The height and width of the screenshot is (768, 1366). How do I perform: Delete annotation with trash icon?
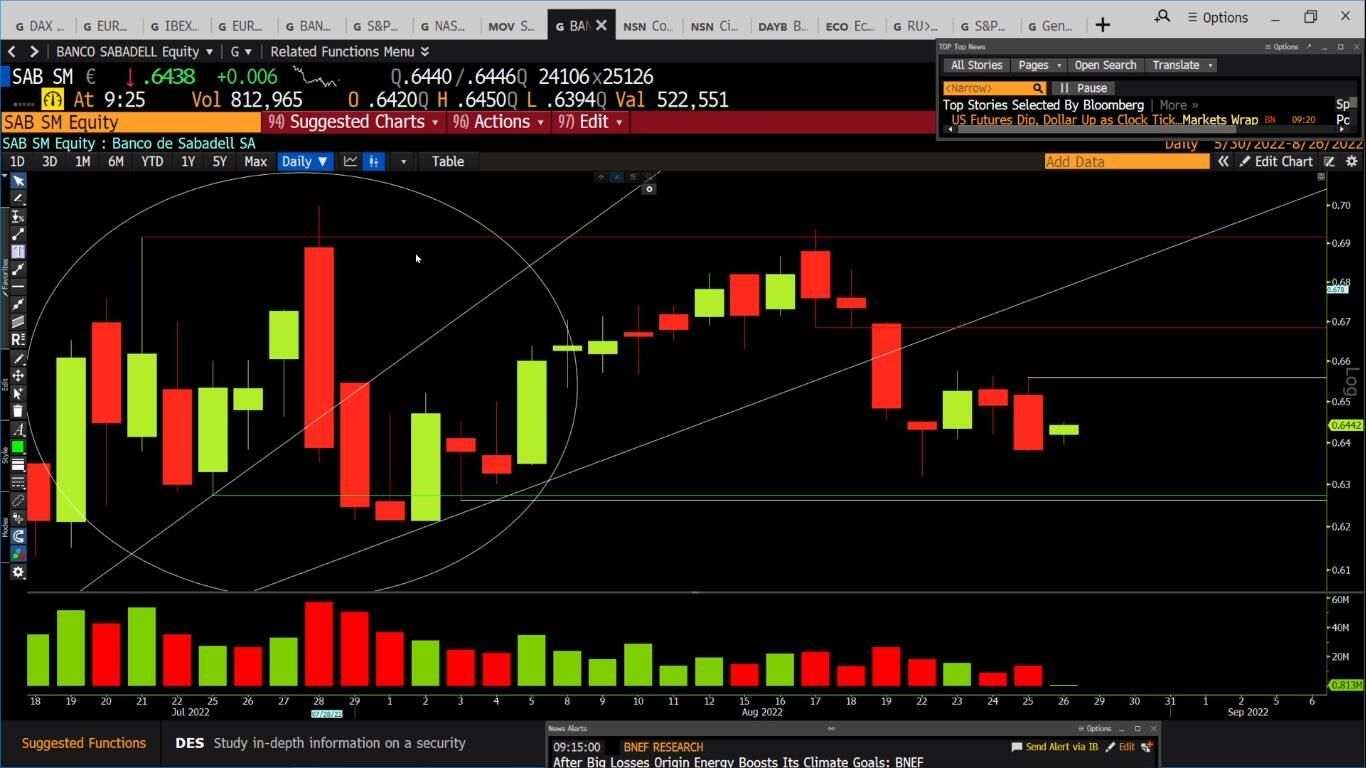pos(18,411)
